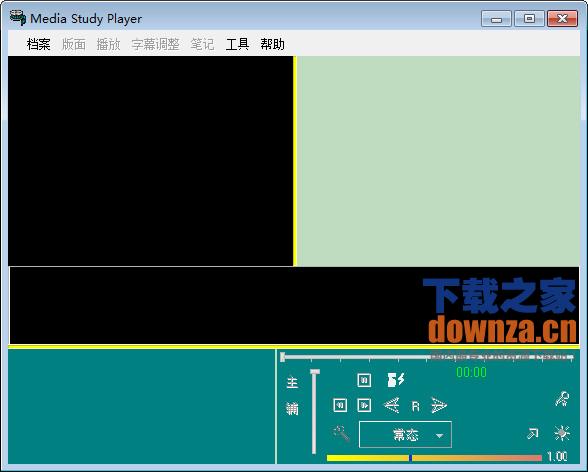Click the yellow-orange speed slider bar
Viewport: 588px width, 472px height.
pyautogui.click(x=434, y=457)
